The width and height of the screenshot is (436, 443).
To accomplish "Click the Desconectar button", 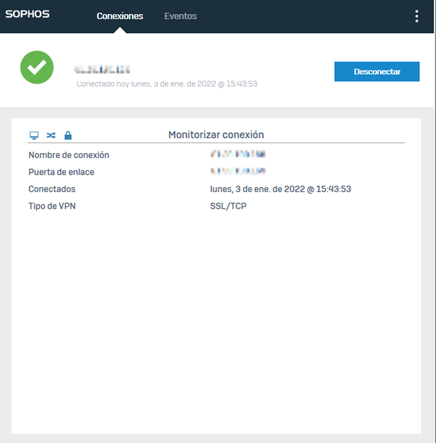I will click(x=377, y=71).
